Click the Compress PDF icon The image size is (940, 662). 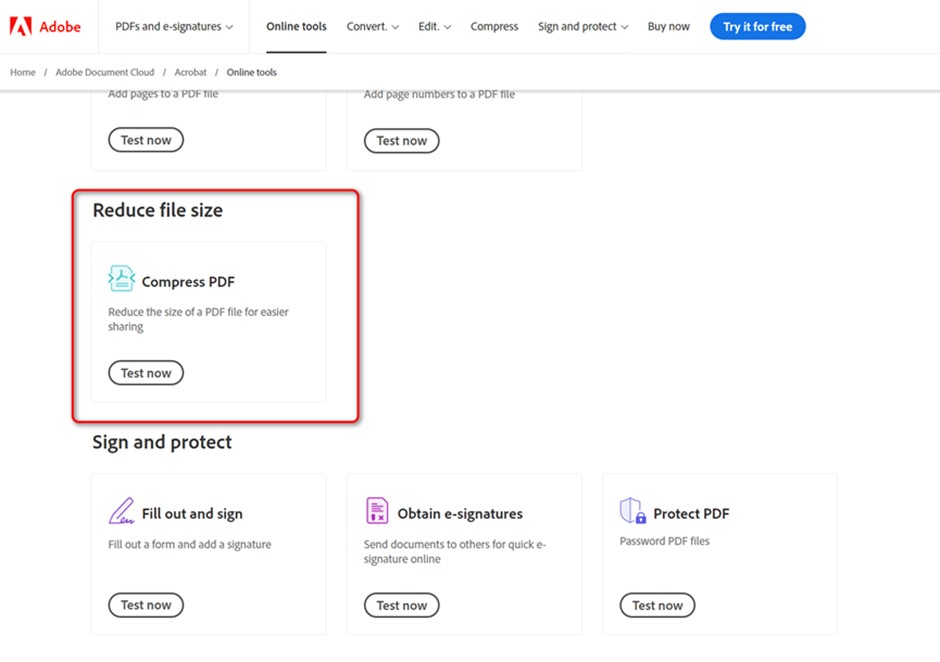click(121, 279)
